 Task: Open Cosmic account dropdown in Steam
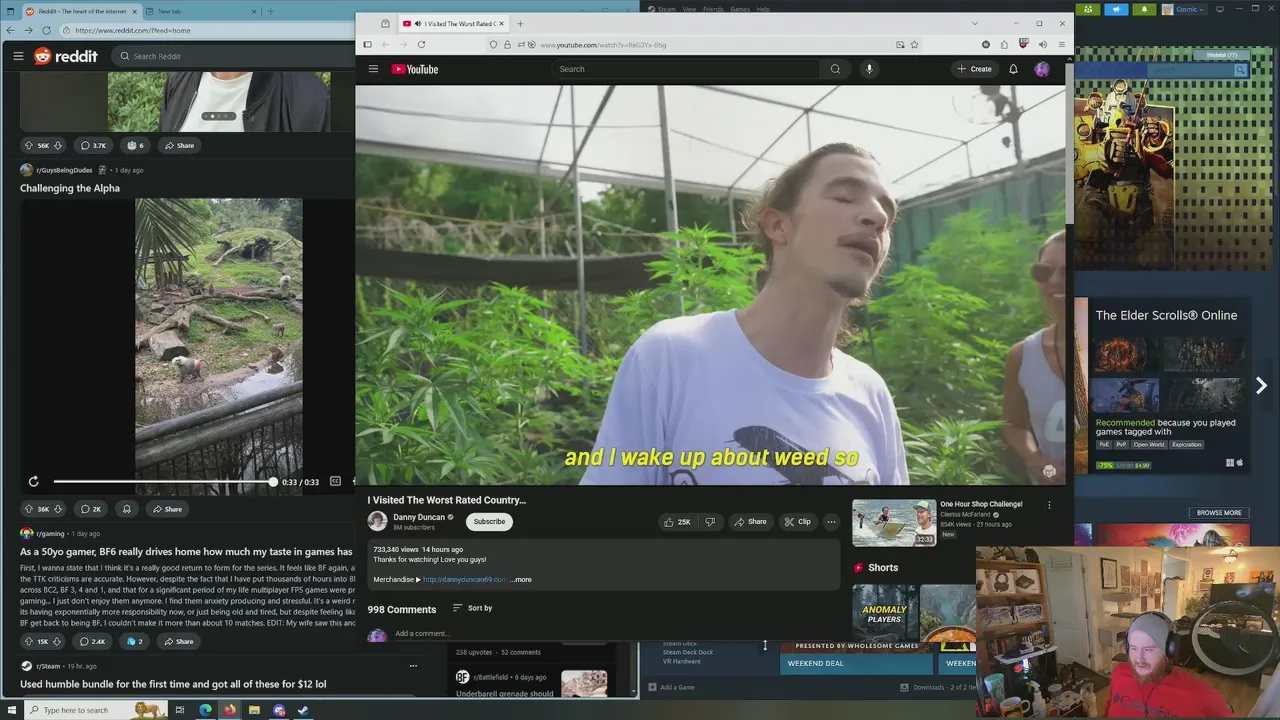coord(1185,9)
